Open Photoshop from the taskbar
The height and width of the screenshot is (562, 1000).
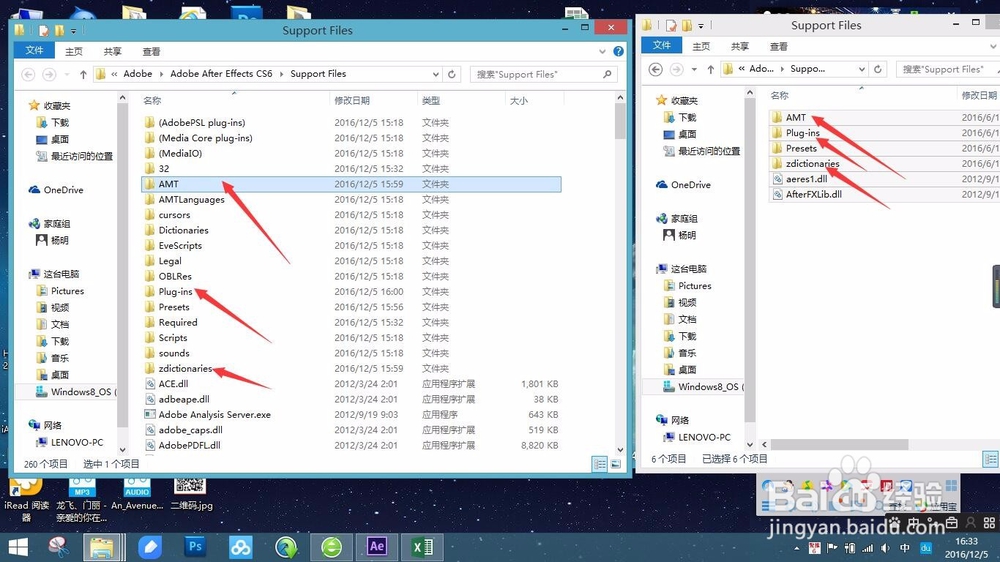[x=195, y=547]
